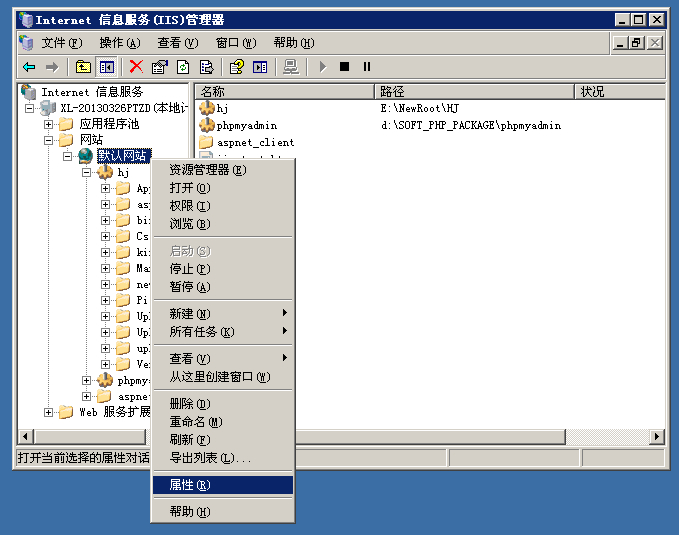Collapse the 网站 node
This screenshot has width=679, height=535.
pyautogui.click(x=48, y=140)
